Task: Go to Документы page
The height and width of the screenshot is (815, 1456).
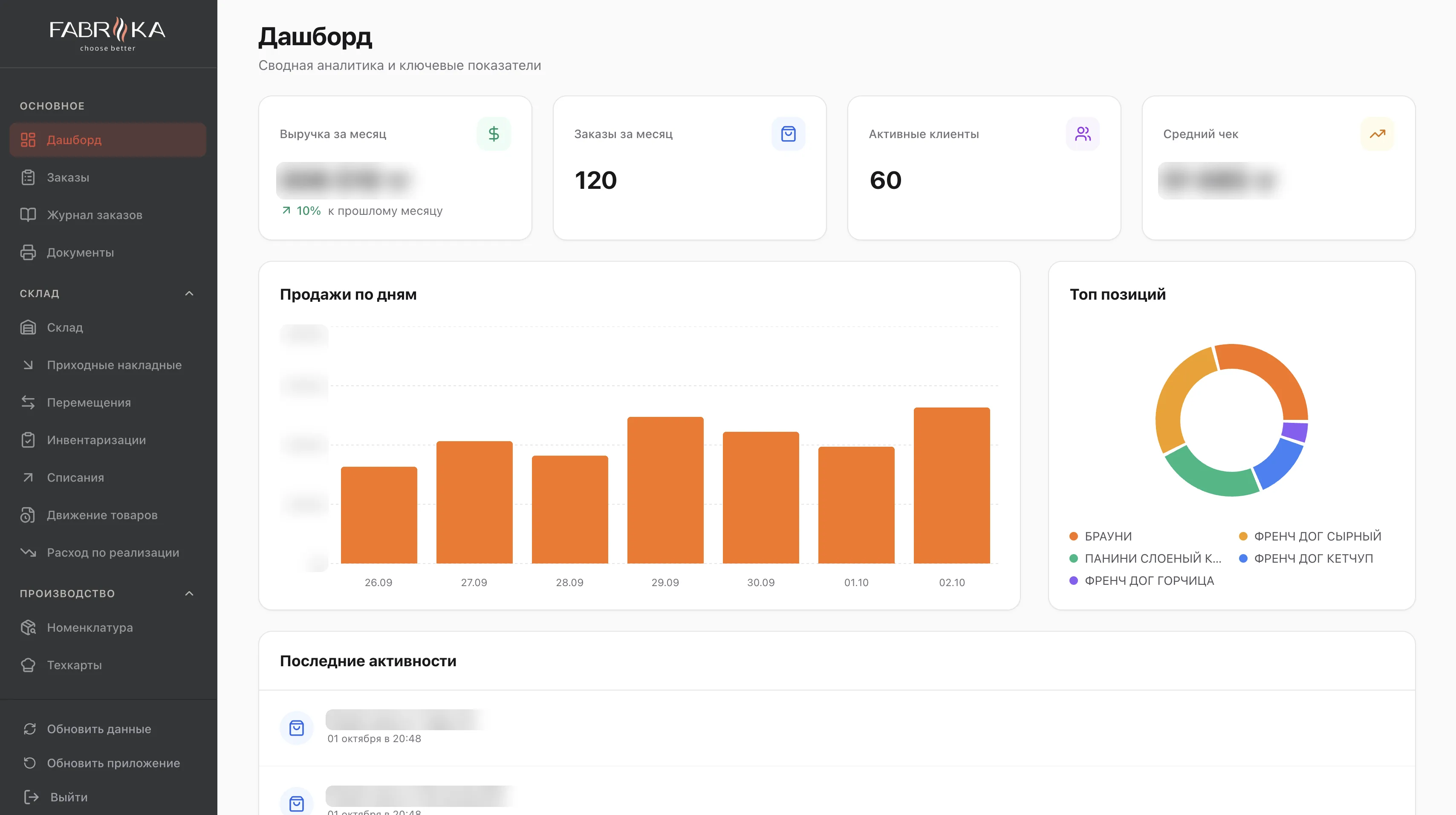Action: [108, 253]
